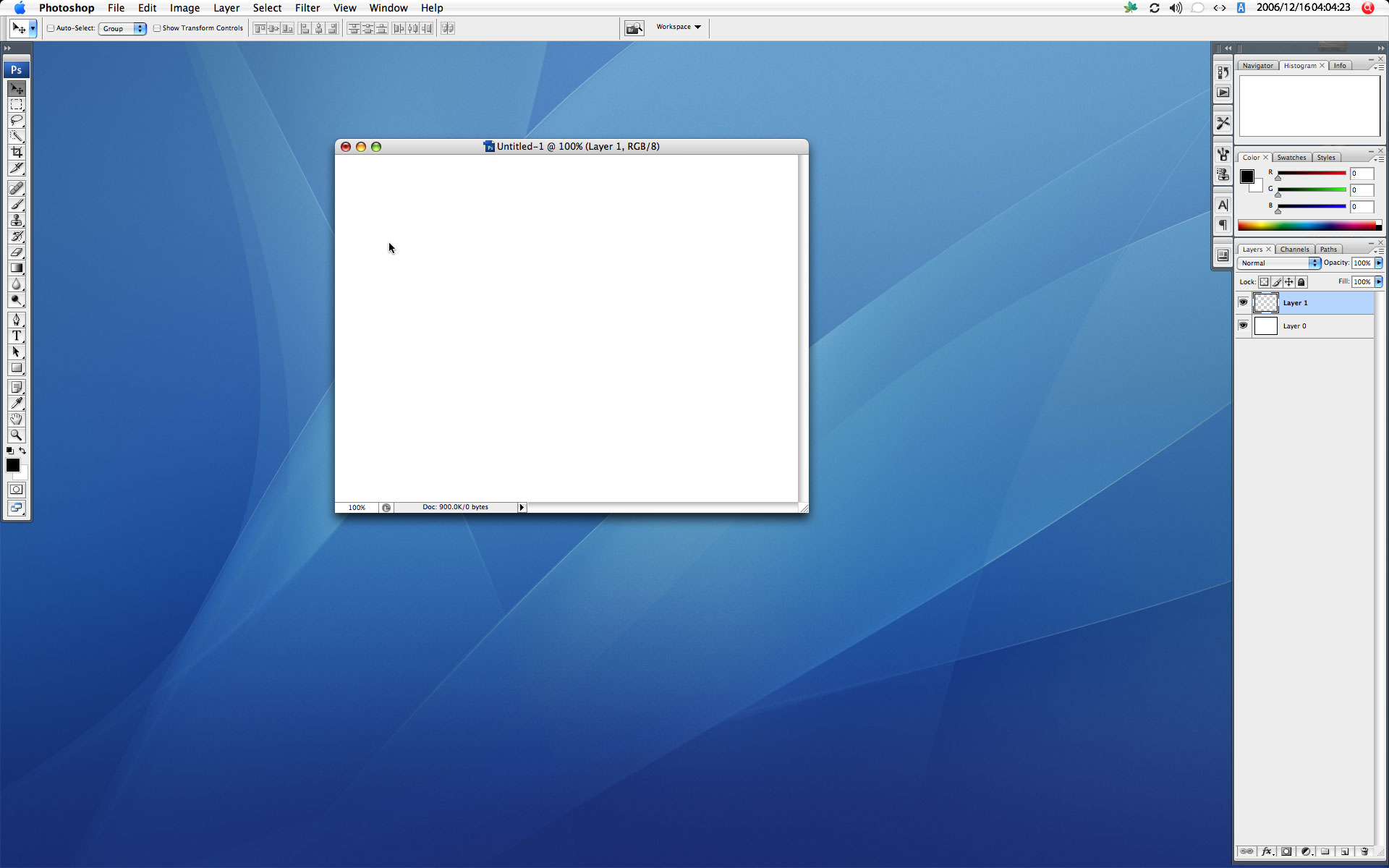Open the Opacity slider arrow
Image resolution: width=1389 pixels, height=868 pixels.
(1379, 263)
